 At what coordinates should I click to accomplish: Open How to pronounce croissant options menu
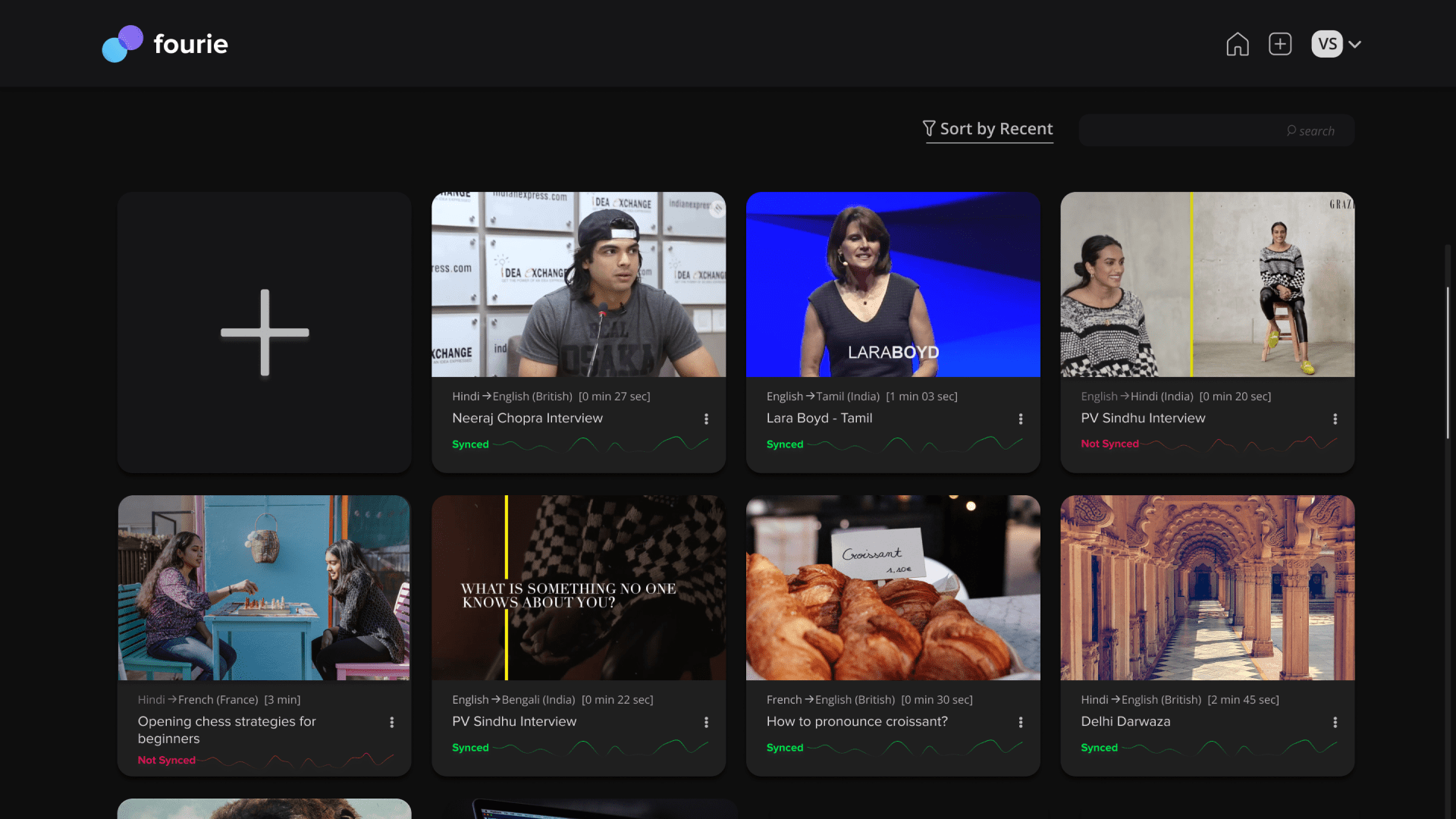tap(1020, 722)
